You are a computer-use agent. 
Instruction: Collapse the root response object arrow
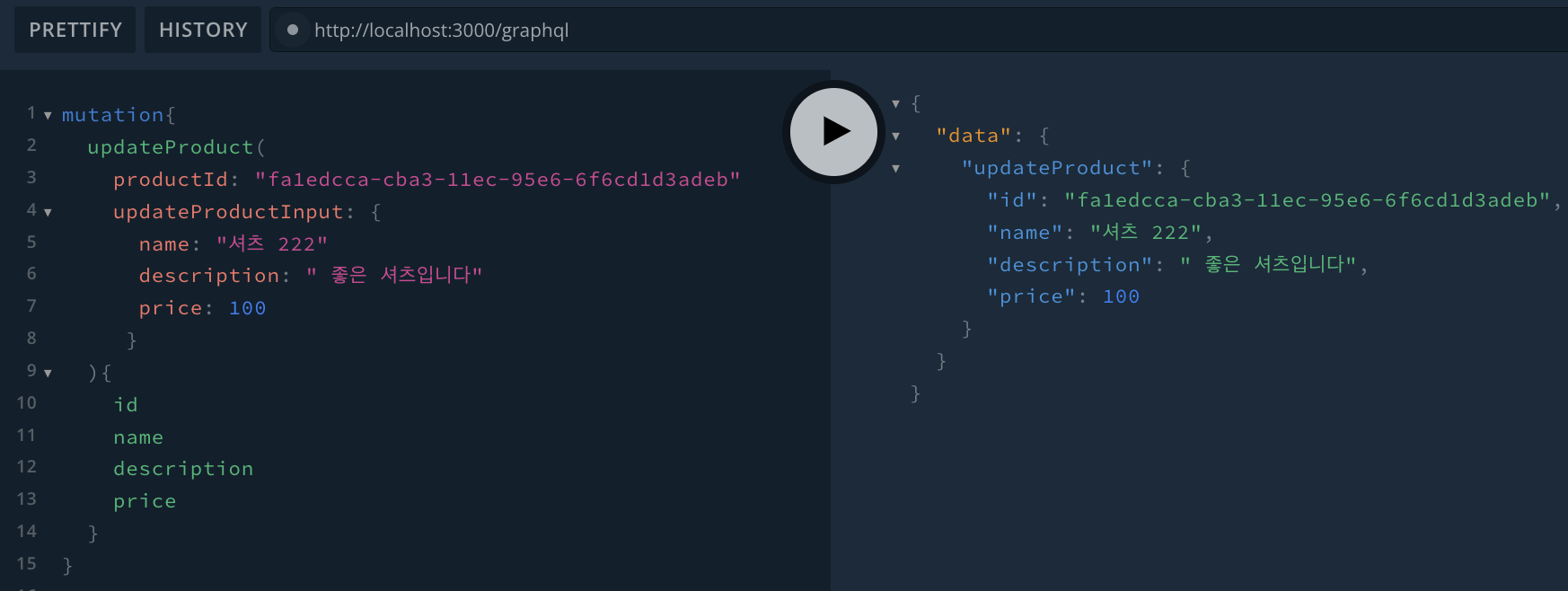pyautogui.click(x=895, y=104)
